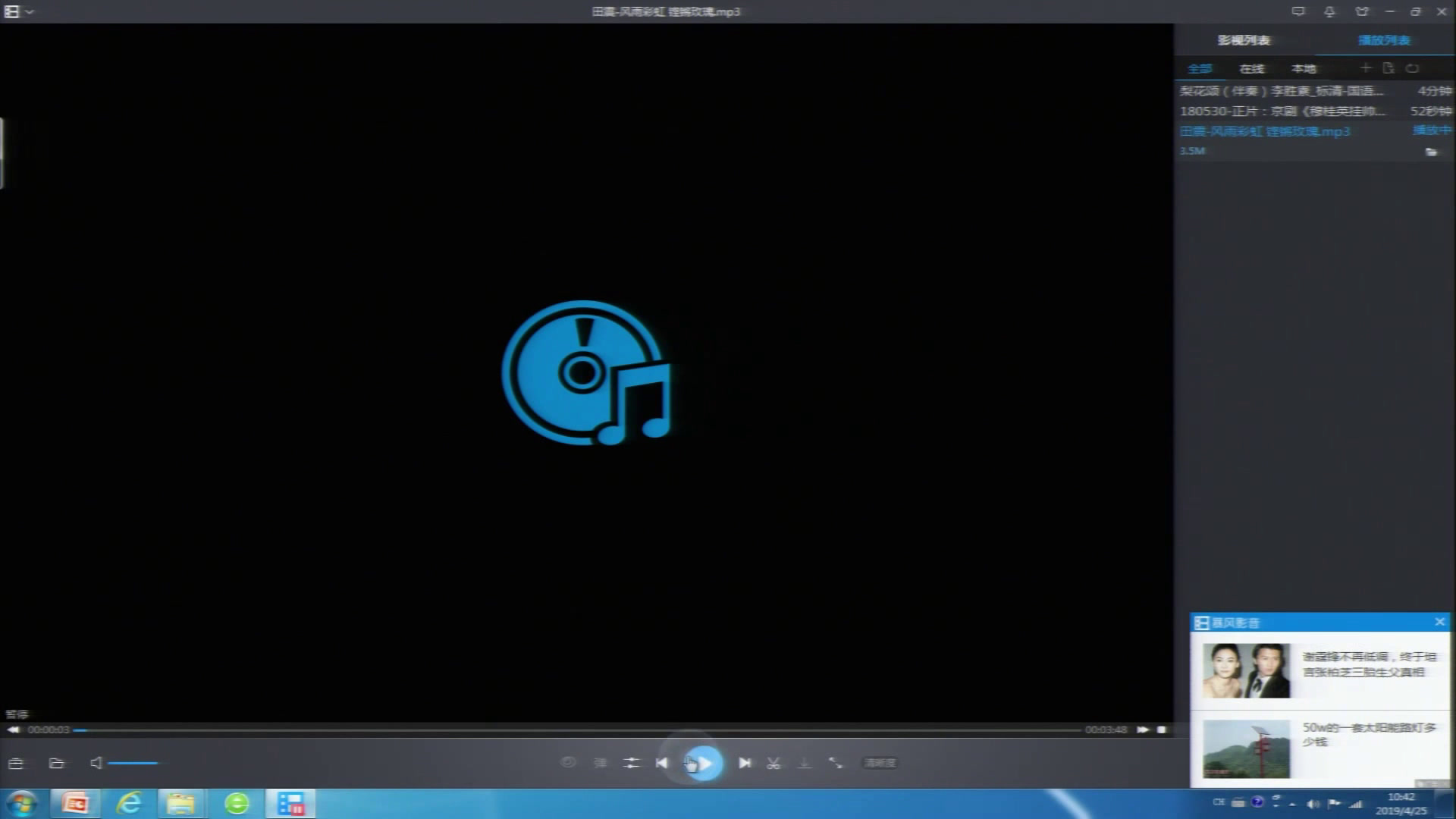Toggle the 弹 danmaku button
This screenshot has height=819, width=1456.
600,763
